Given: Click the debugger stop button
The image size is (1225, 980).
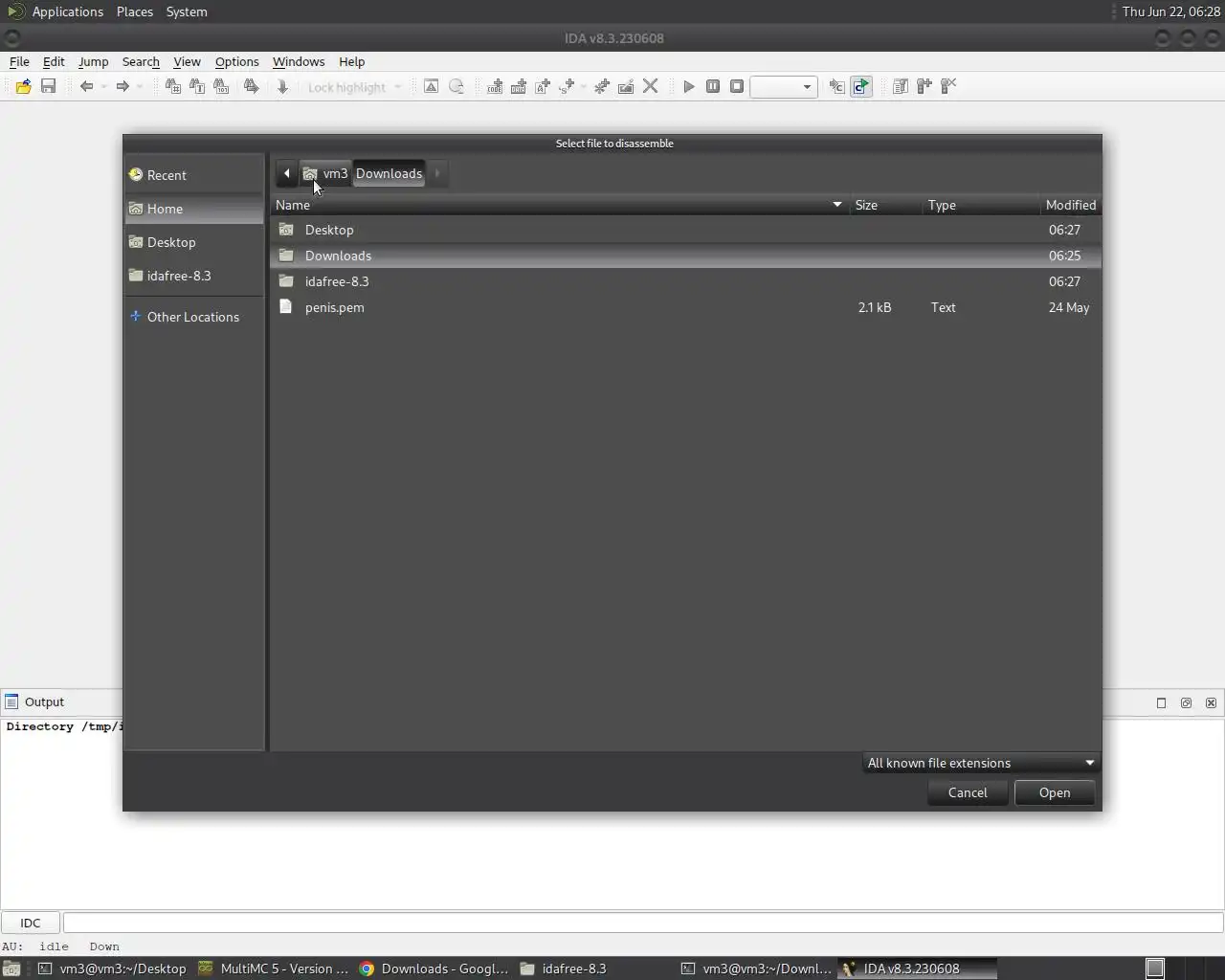Looking at the screenshot, I should pos(737,86).
